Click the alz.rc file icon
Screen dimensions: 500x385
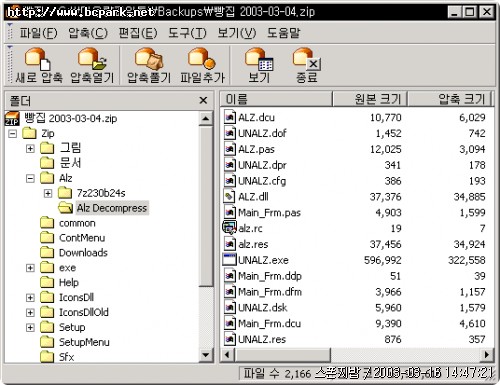[230, 228]
